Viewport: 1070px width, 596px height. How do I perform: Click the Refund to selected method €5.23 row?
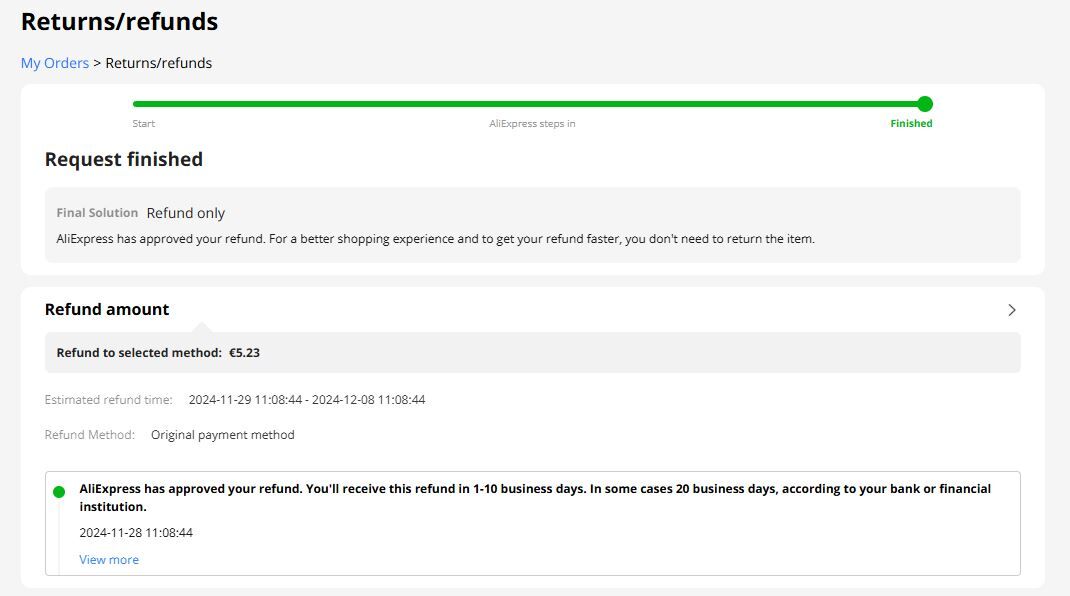532,352
